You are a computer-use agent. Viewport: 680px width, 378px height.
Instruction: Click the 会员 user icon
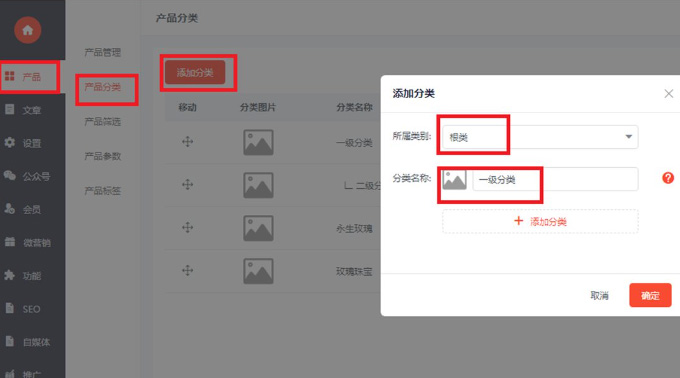10,209
